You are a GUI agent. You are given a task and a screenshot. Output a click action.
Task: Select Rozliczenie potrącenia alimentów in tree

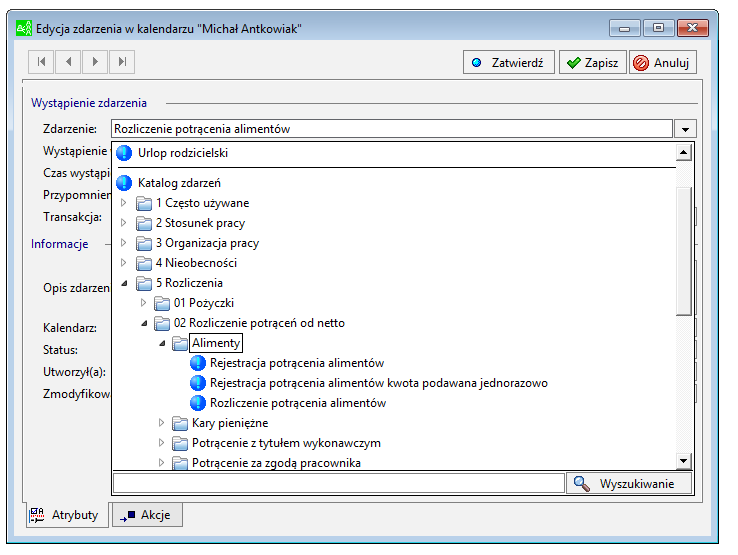[x=298, y=403]
